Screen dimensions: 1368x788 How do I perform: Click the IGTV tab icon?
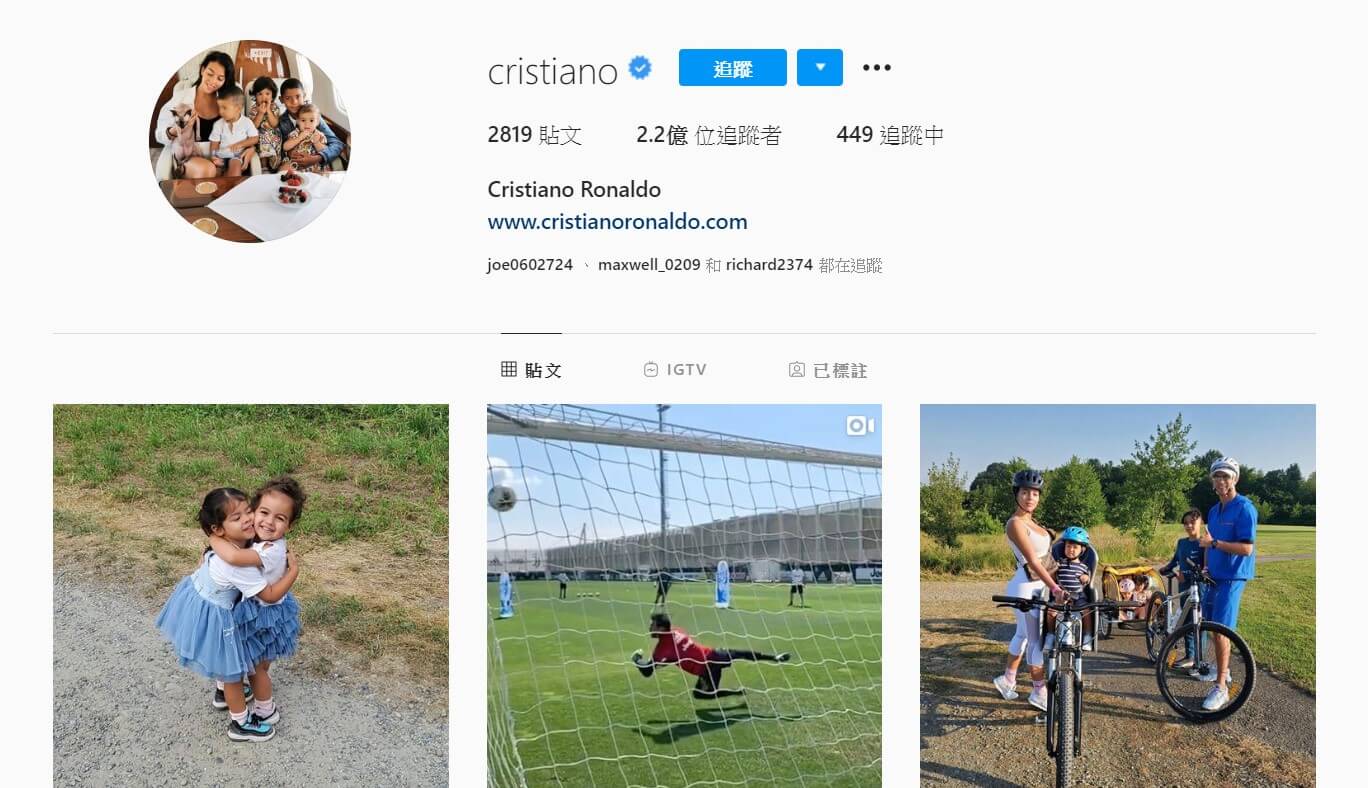click(x=651, y=370)
